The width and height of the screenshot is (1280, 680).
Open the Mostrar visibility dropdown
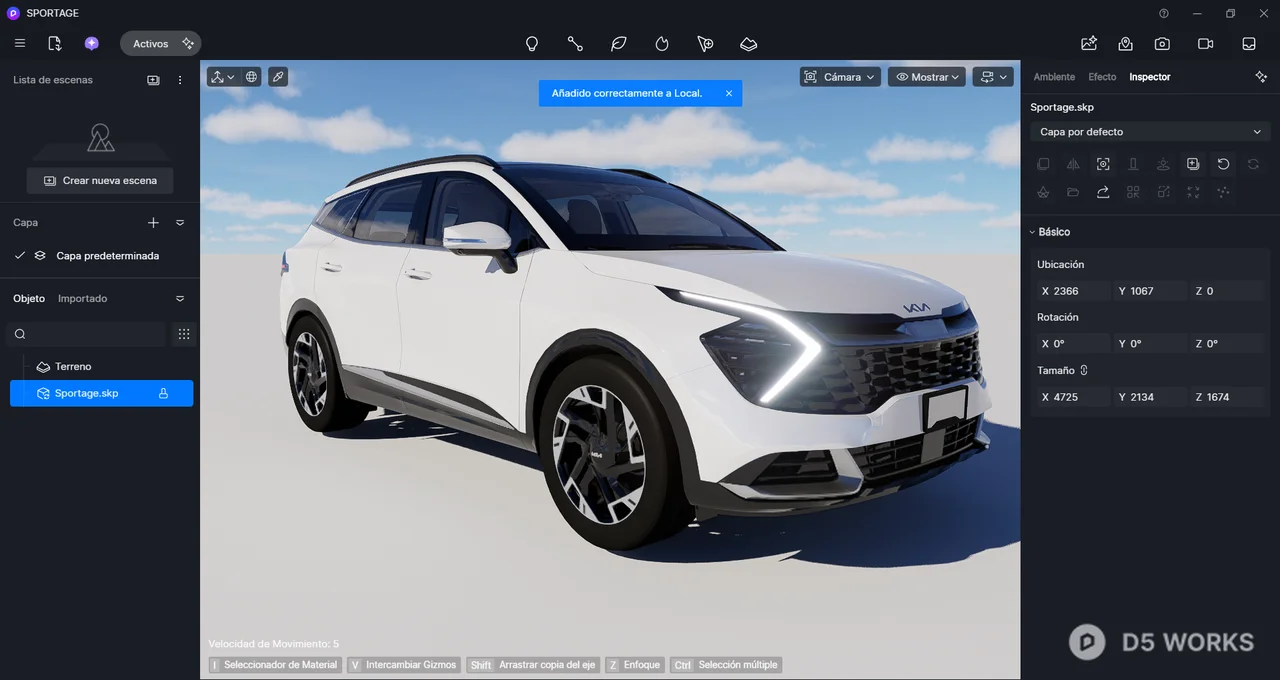[927, 76]
